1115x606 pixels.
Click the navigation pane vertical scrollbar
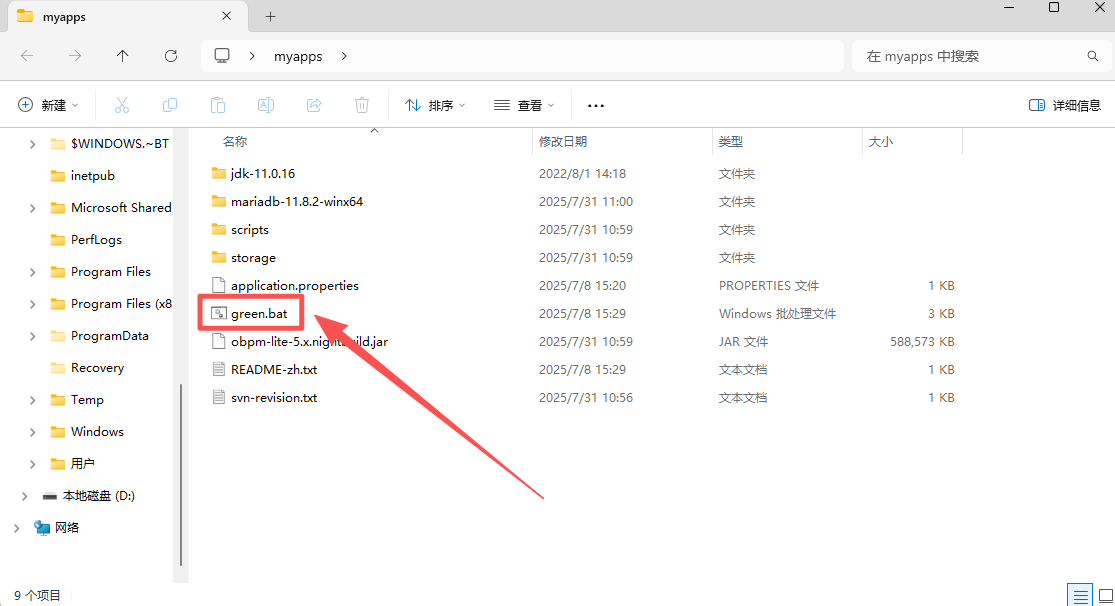click(181, 470)
